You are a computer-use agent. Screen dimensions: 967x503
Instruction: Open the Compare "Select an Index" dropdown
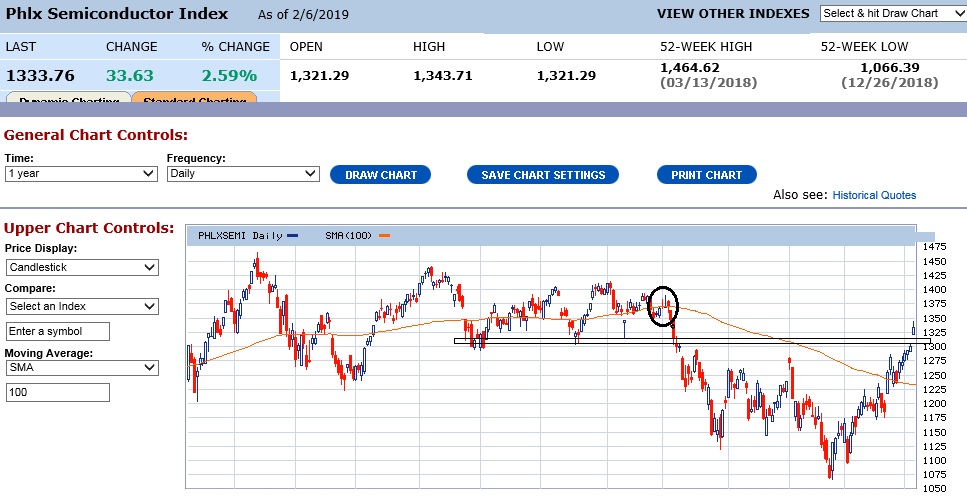[81, 306]
